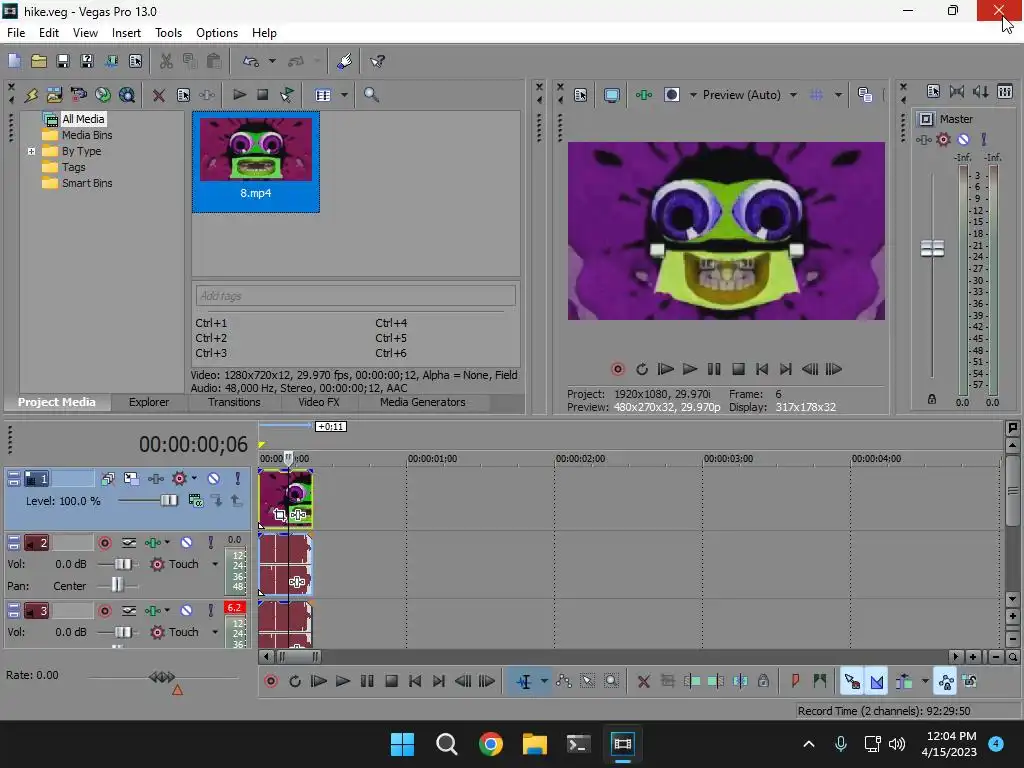
Task: Insert marker using the red flag icon
Action: (795, 681)
